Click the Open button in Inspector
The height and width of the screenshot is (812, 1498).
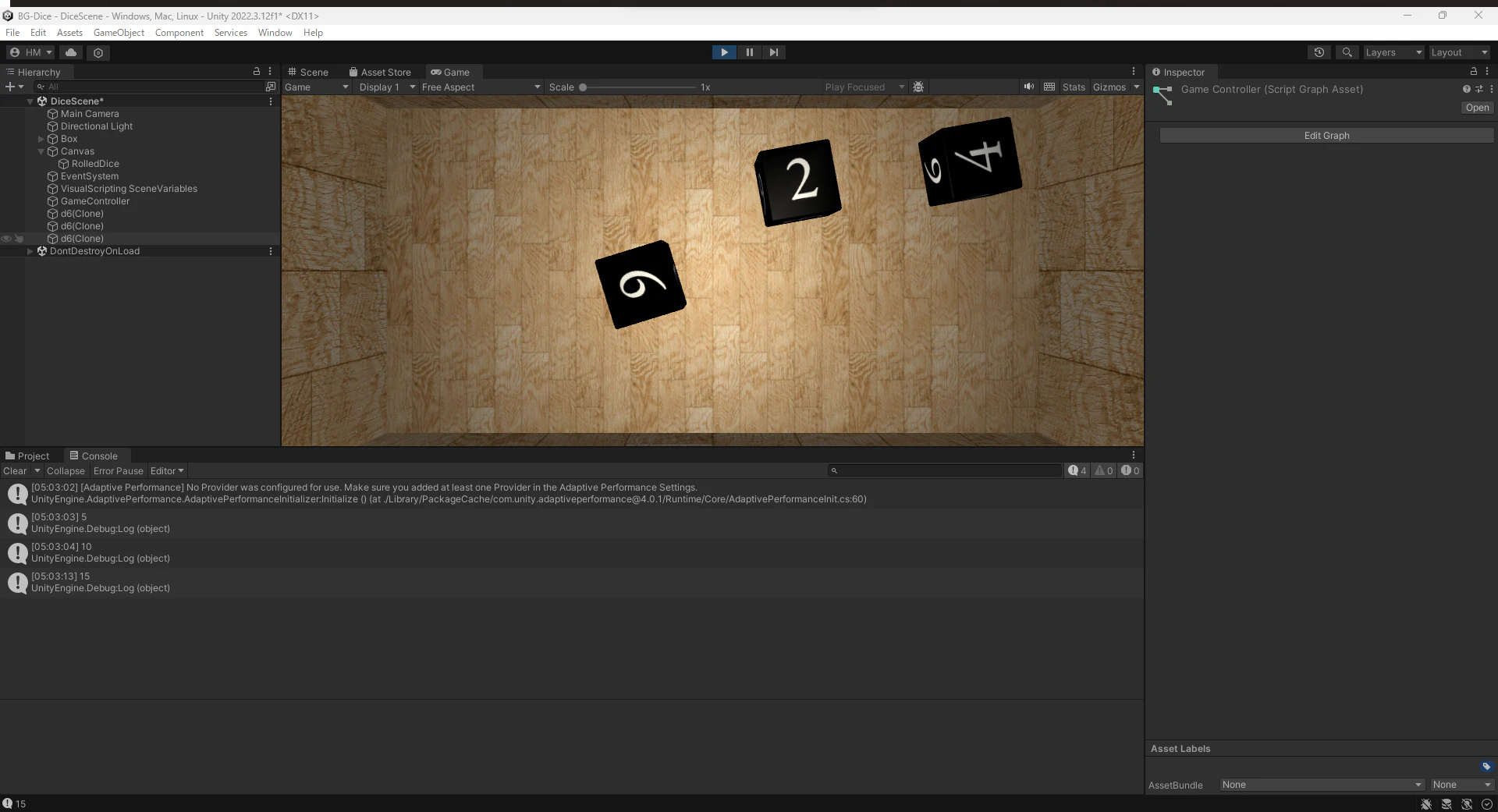pos(1477,108)
